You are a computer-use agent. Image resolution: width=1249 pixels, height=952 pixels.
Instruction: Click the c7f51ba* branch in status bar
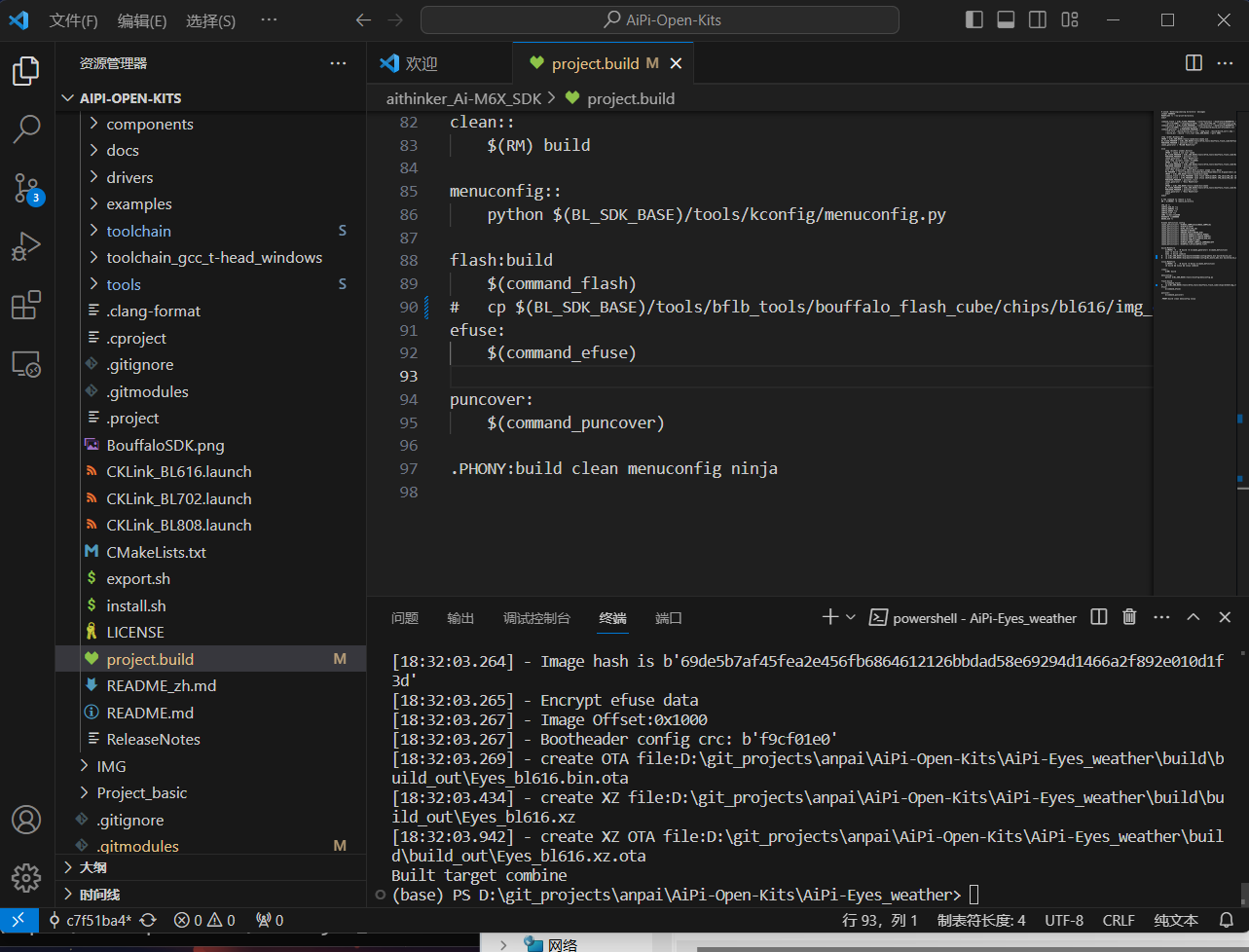coord(90,920)
